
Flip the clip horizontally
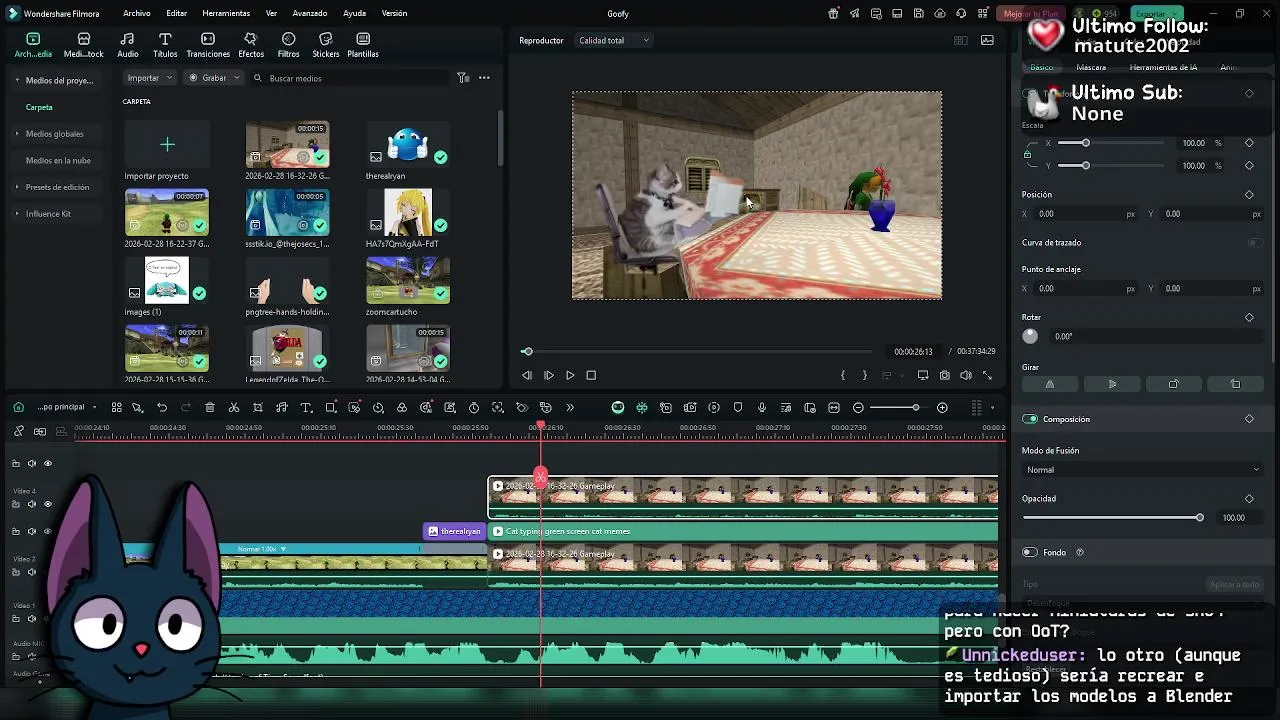1050,384
